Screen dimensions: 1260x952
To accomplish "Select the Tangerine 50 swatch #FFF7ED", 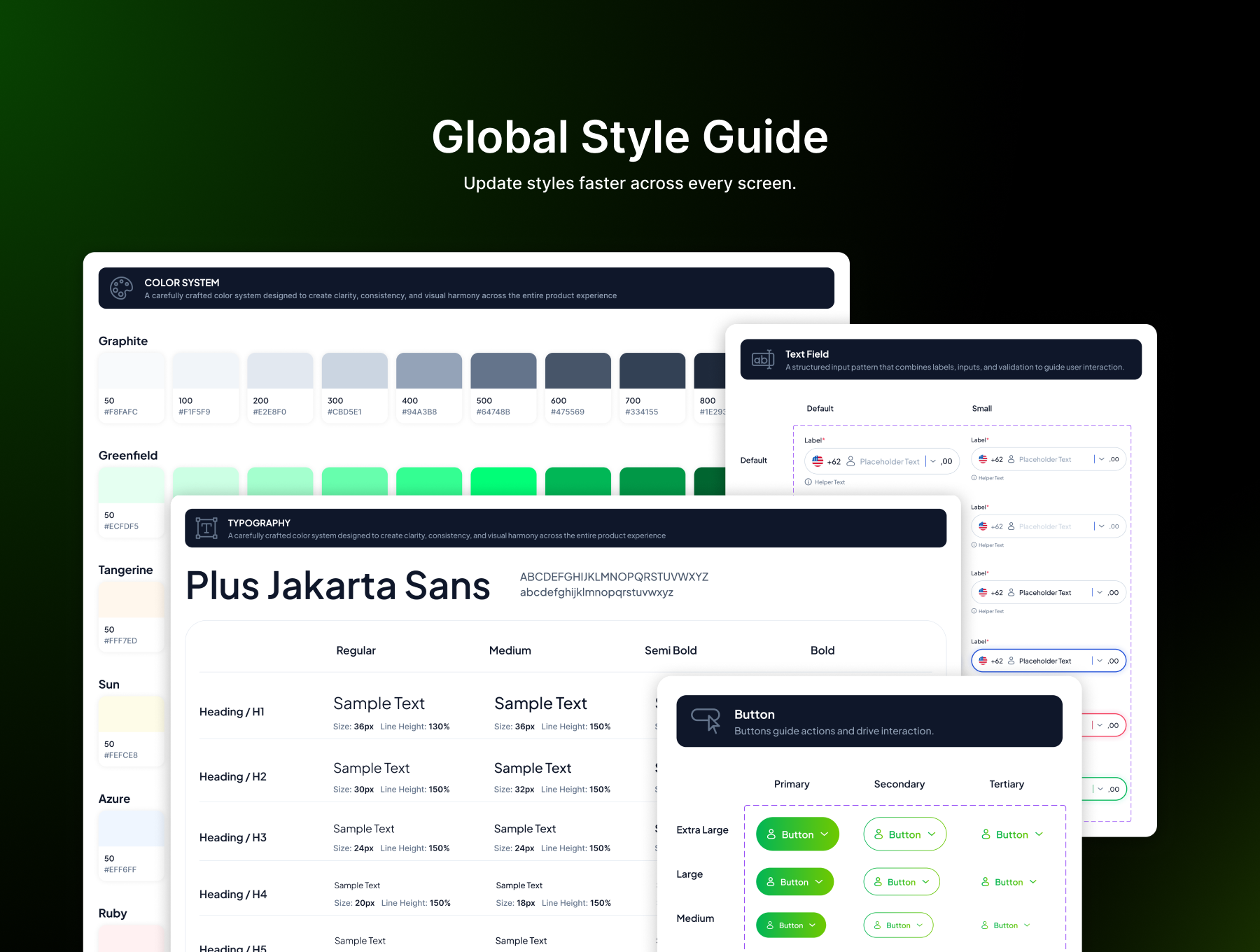I will (132, 617).
